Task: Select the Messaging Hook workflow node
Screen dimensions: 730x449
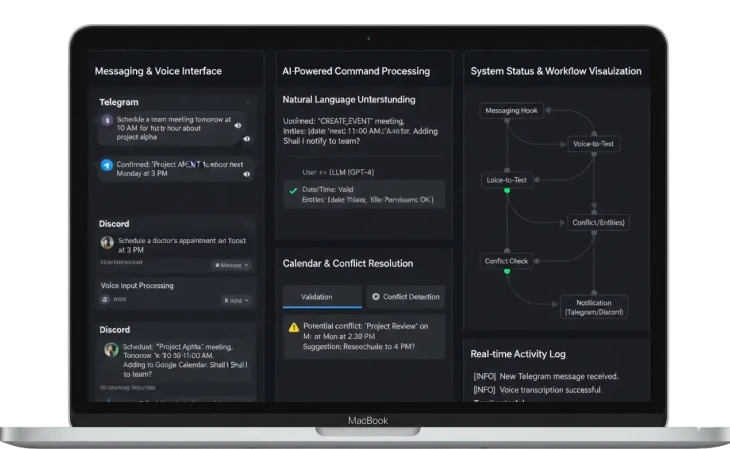Action: click(511, 110)
